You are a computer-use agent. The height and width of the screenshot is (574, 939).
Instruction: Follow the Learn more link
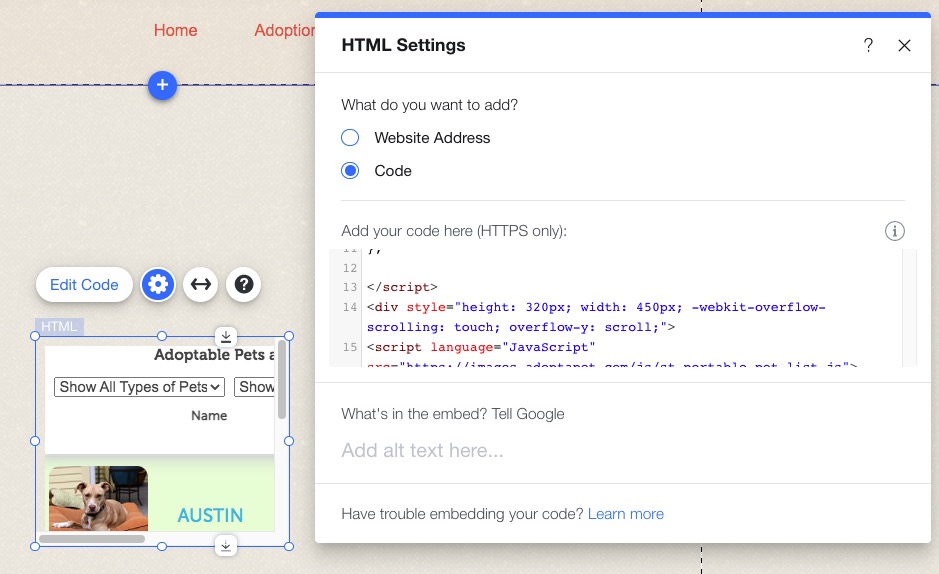pos(625,514)
